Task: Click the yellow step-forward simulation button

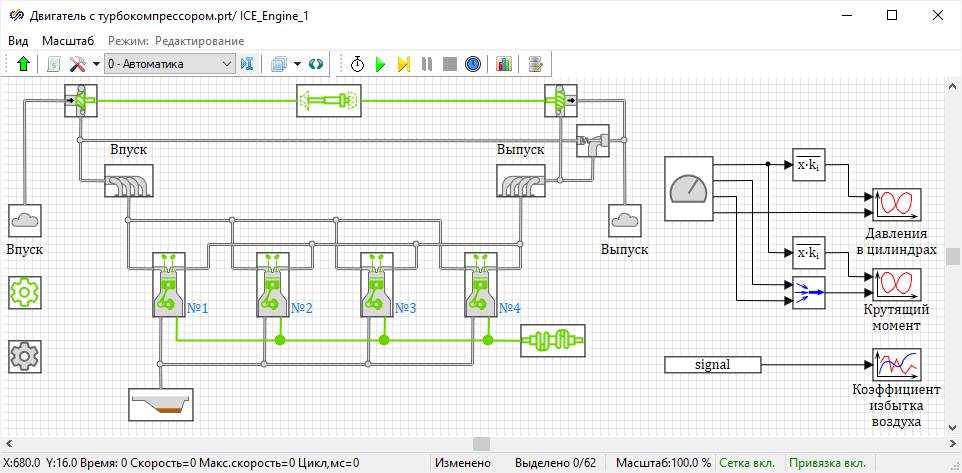Action: coord(404,64)
